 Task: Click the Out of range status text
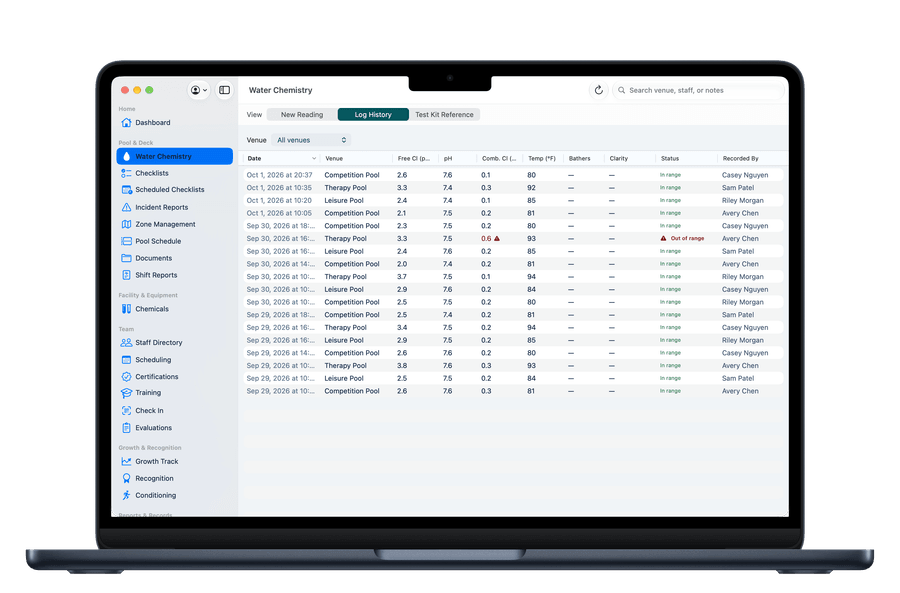click(687, 238)
